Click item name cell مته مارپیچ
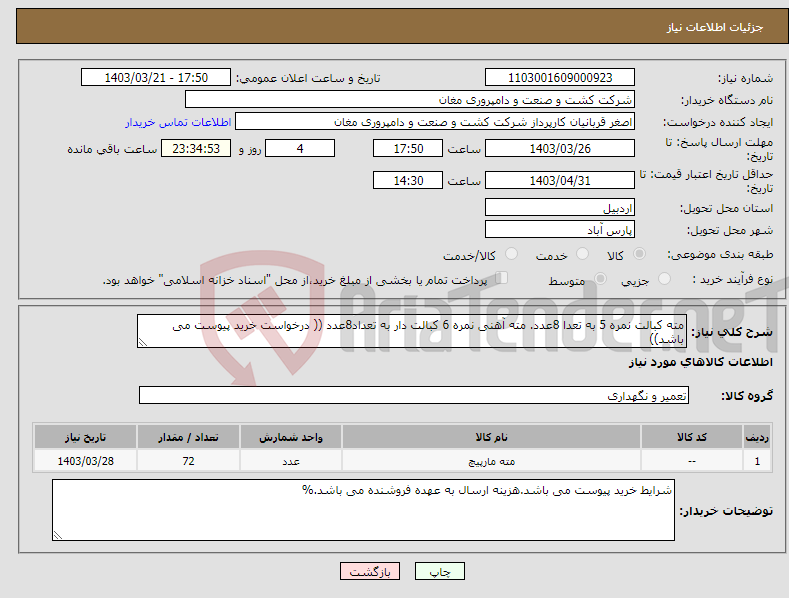This screenshot has height=598, width=789. click(491, 461)
